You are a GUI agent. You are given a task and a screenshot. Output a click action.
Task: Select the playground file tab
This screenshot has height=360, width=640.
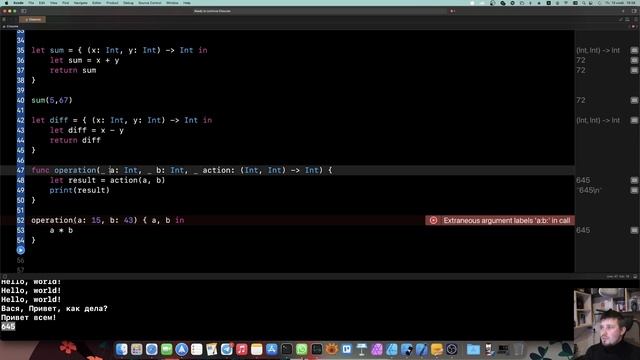[33, 19]
